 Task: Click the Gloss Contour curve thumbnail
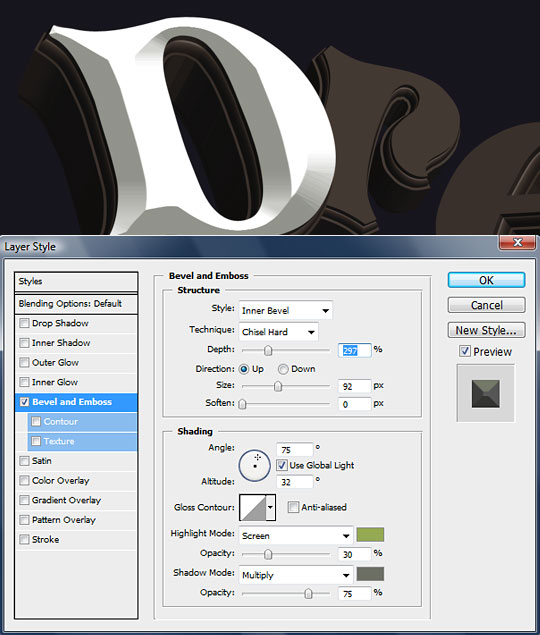[x=252, y=507]
